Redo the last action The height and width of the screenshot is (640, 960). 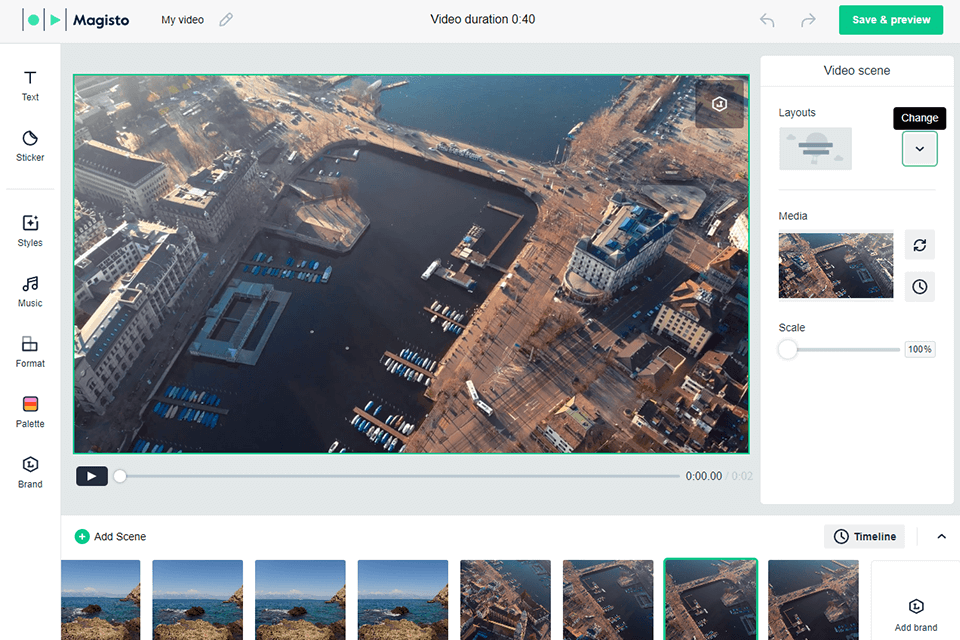click(809, 20)
